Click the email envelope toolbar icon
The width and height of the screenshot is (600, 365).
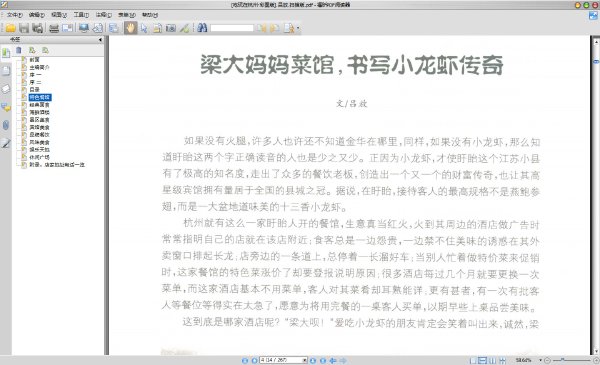click(68, 28)
